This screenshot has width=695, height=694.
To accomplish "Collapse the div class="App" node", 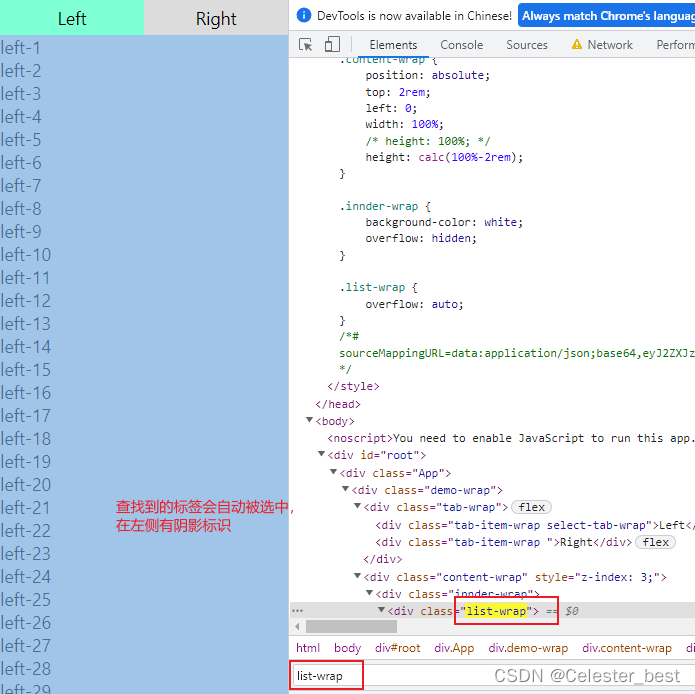I will tap(333, 472).
